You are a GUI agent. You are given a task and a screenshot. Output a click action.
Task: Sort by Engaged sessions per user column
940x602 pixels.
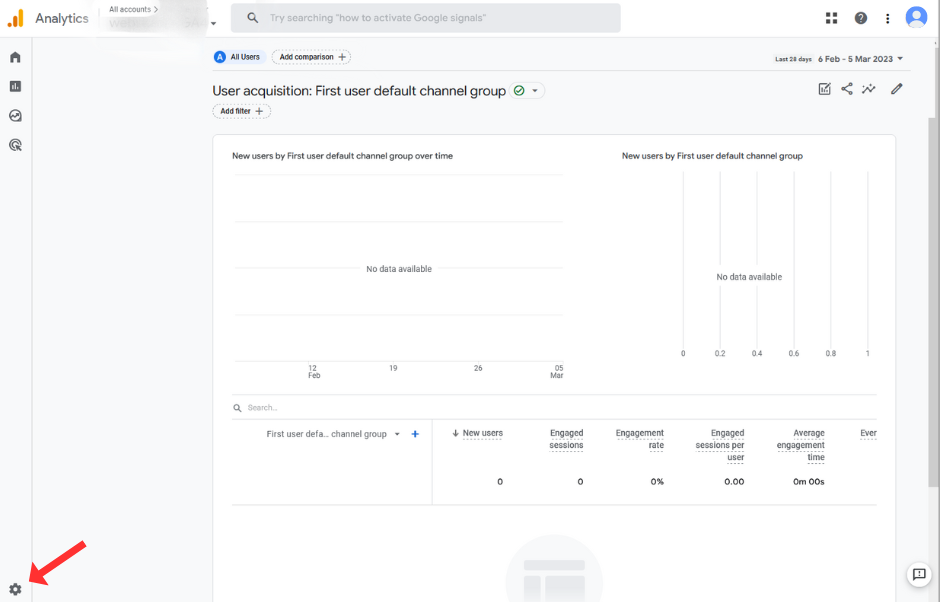(x=720, y=445)
